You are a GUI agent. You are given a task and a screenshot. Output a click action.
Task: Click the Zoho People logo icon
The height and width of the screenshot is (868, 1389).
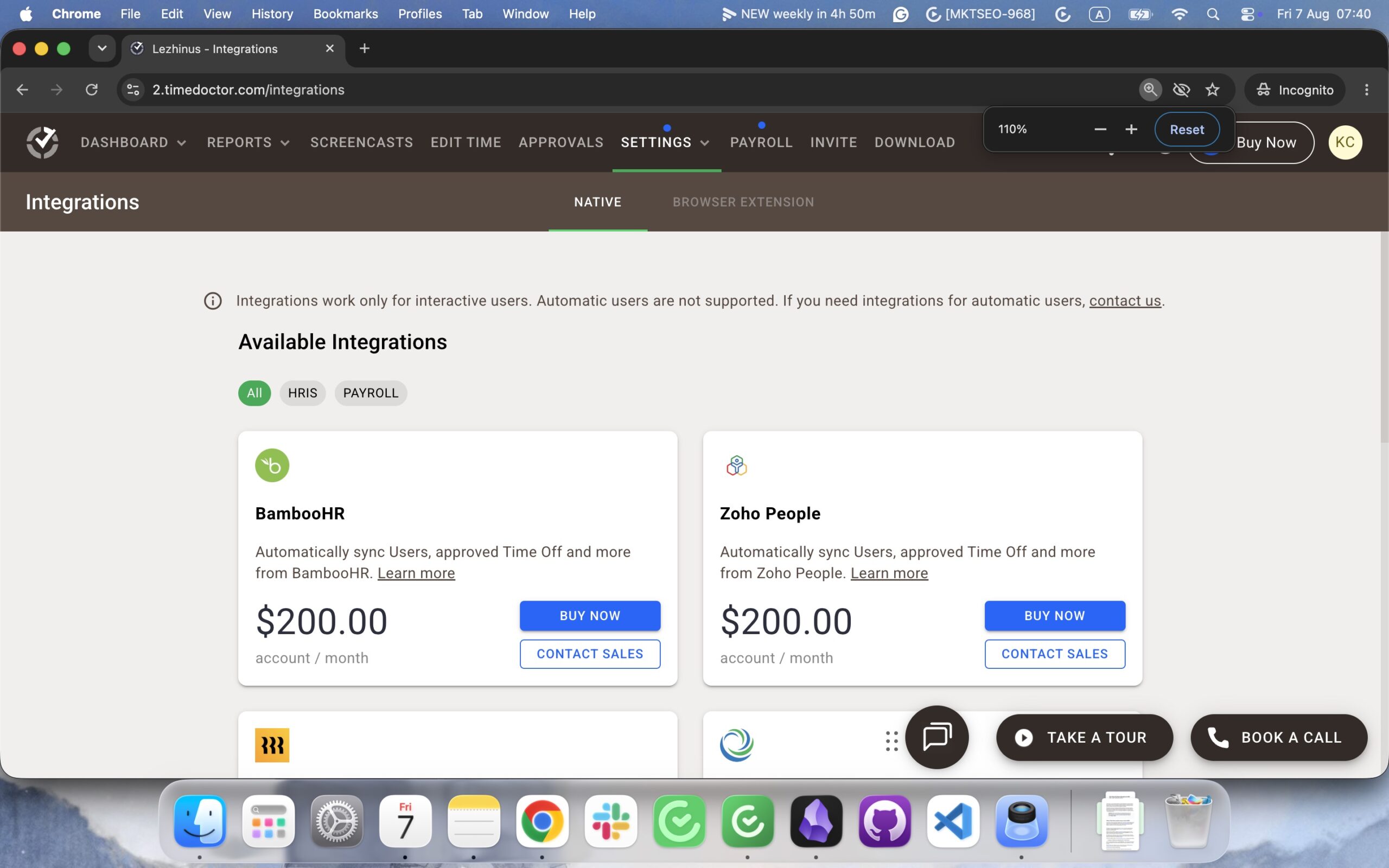[x=736, y=465]
